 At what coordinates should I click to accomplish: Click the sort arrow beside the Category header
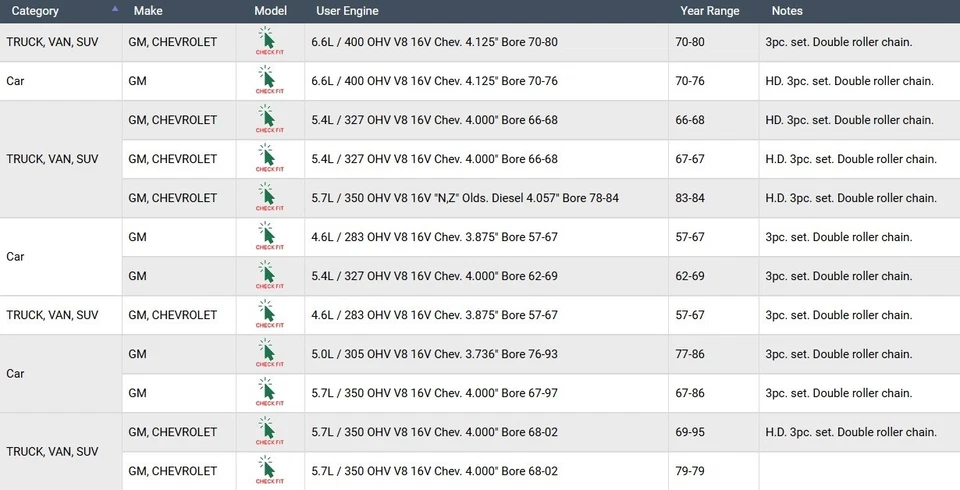click(115, 8)
